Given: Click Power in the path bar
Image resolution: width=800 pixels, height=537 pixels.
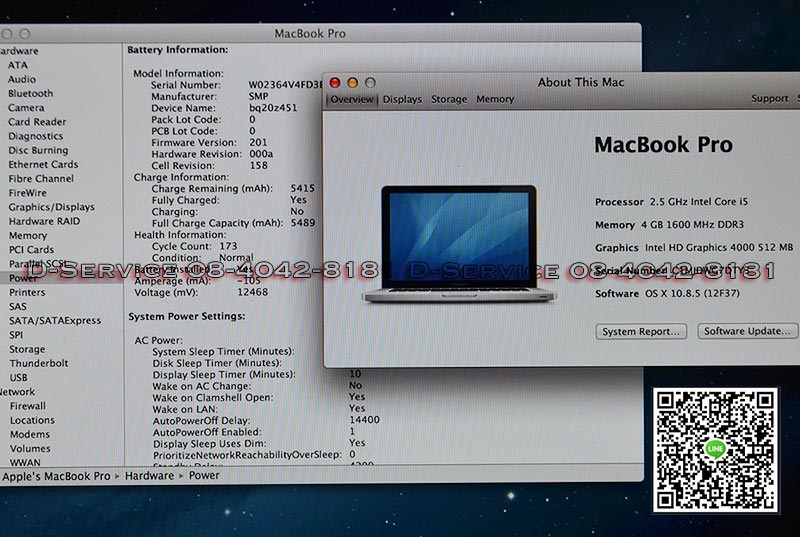Looking at the screenshot, I should pos(204,475).
